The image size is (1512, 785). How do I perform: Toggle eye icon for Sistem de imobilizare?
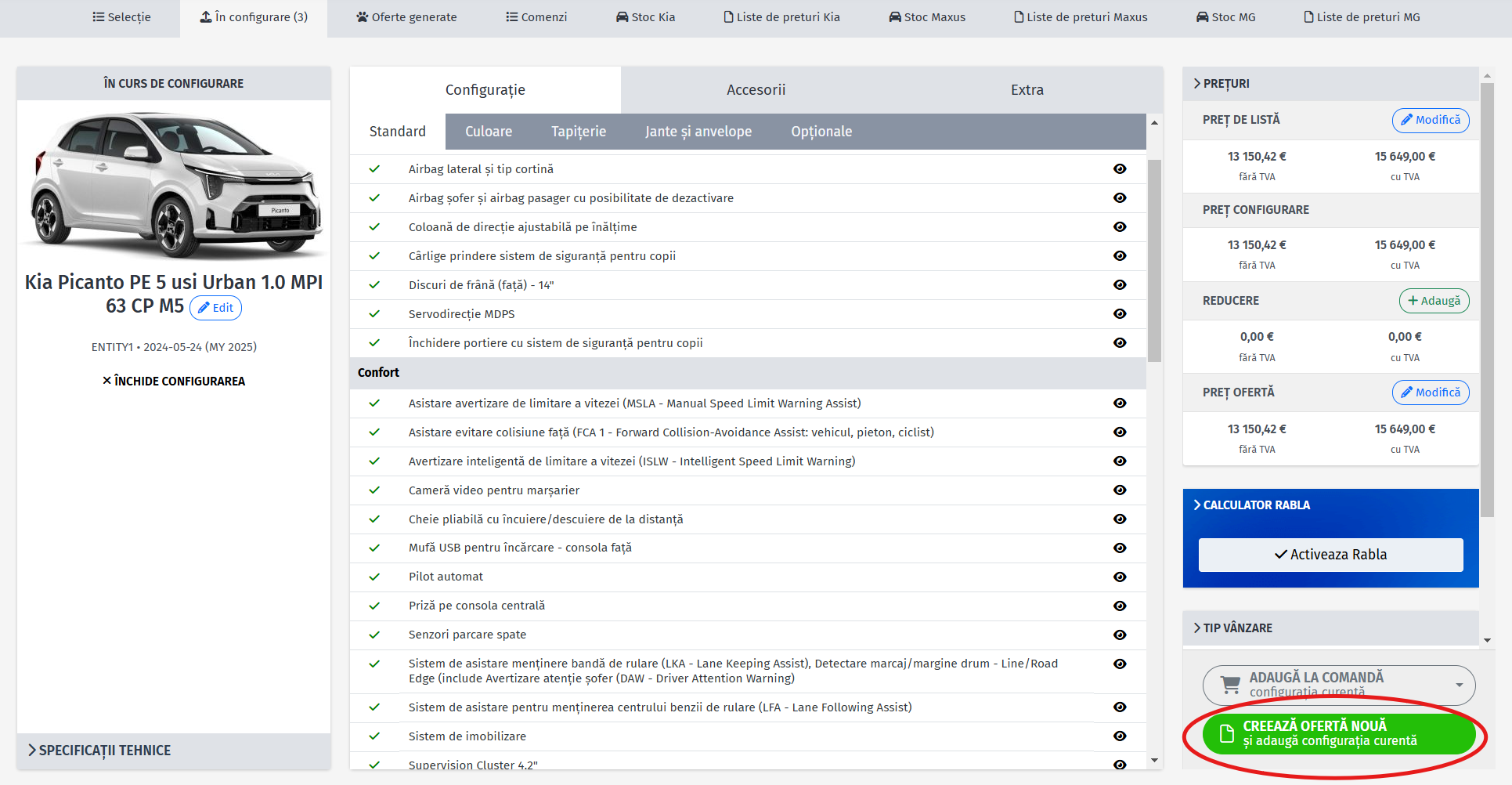click(x=1120, y=736)
